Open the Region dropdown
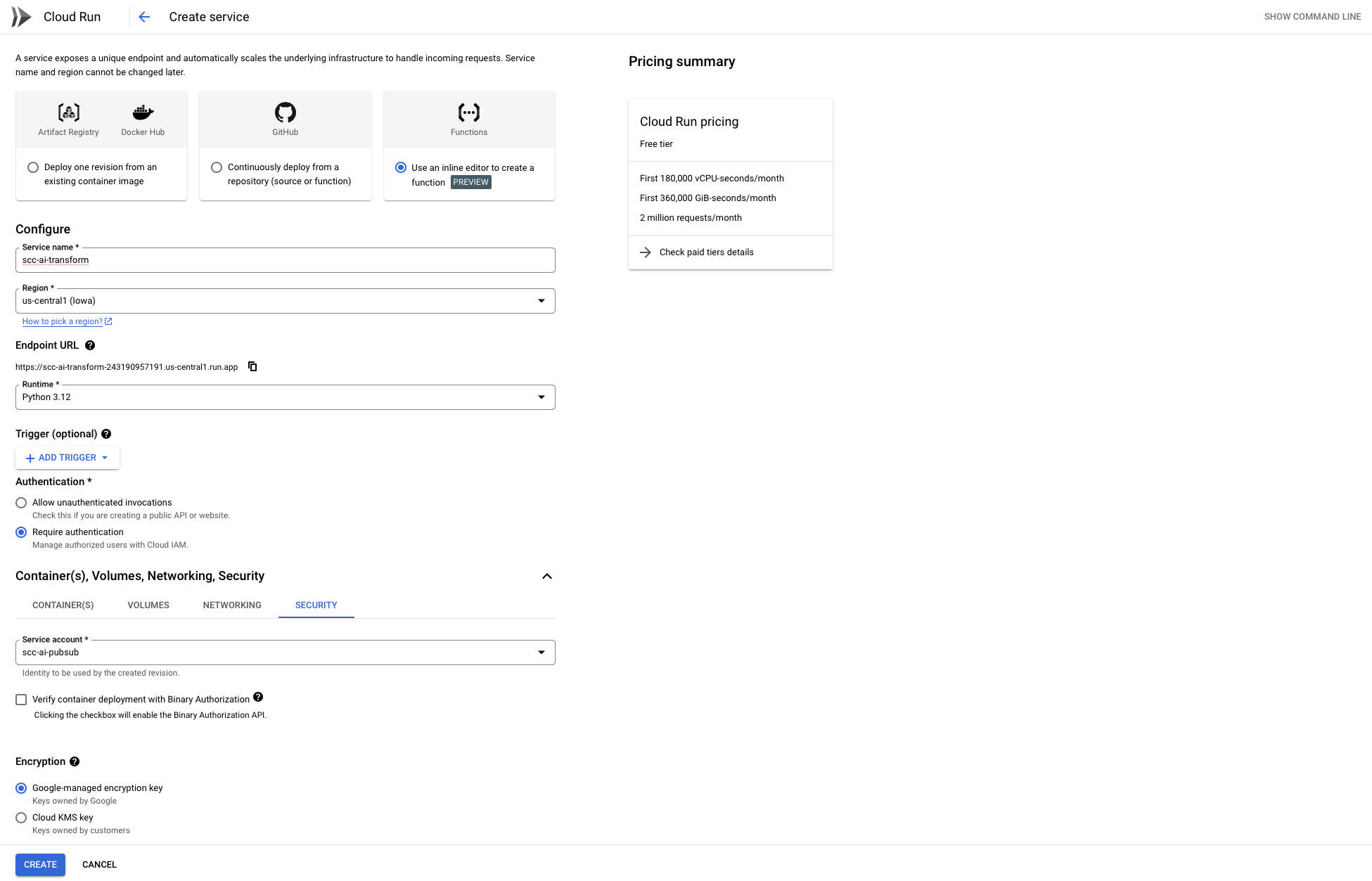 [x=286, y=301]
